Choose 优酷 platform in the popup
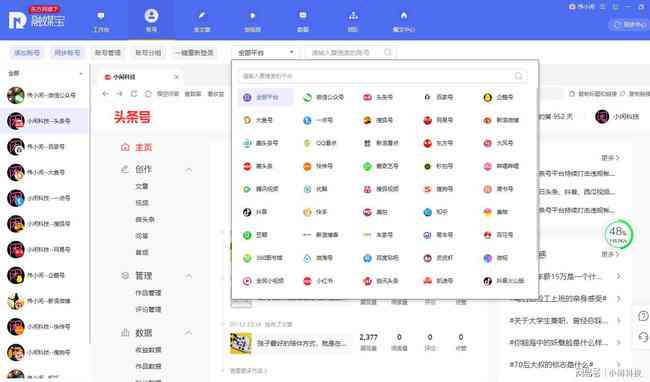The image size is (650, 382). point(316,189)
